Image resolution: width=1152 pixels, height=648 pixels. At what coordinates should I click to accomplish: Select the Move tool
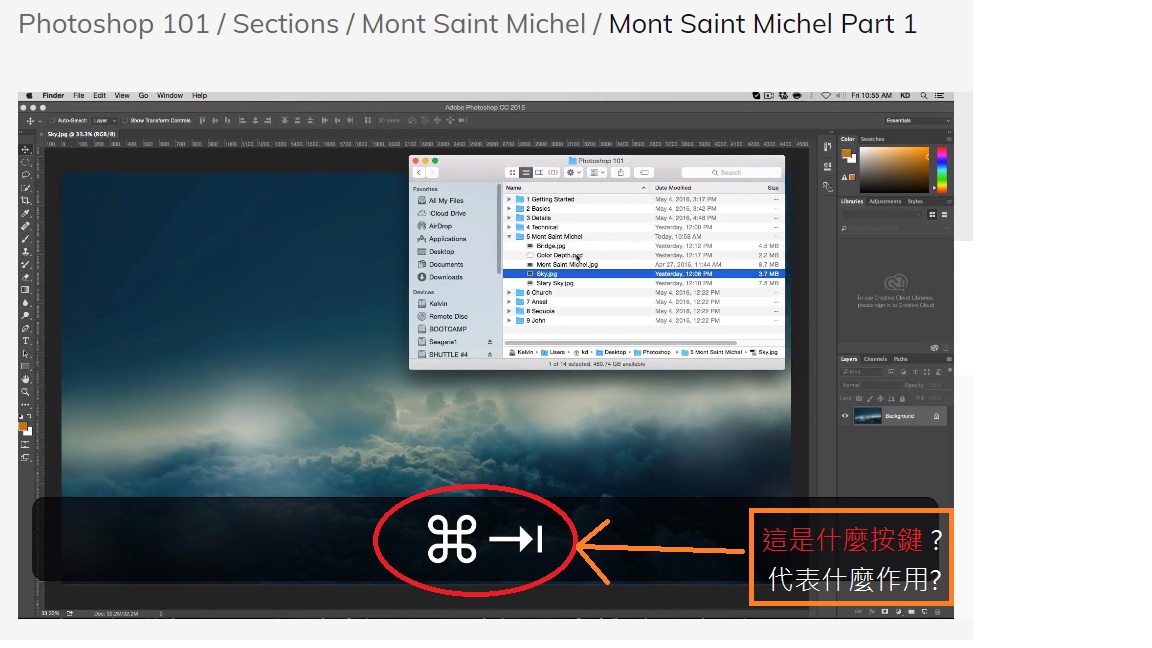(25, 151)
